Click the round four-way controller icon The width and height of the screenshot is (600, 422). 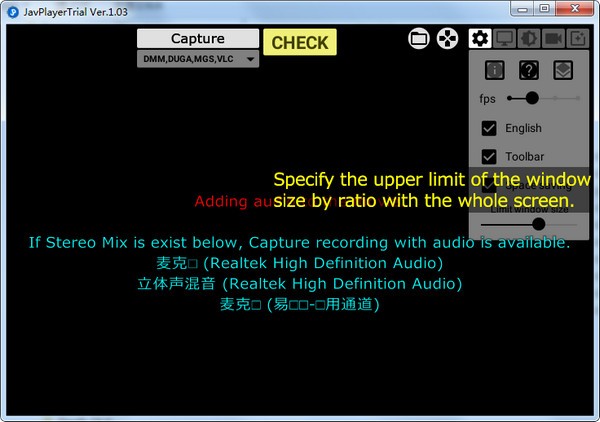tap(447, 39)
